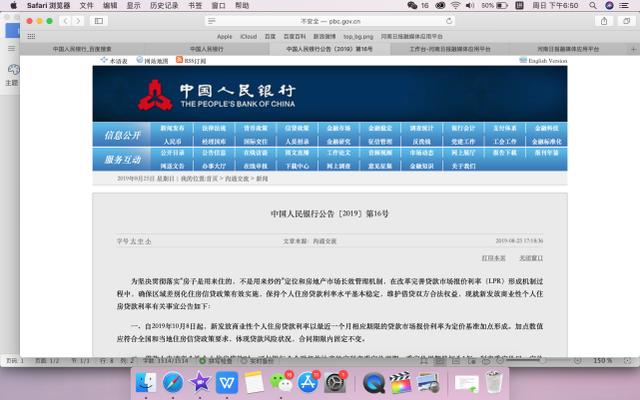Open 办事大厅 navigation item

[x=214, y=166]
